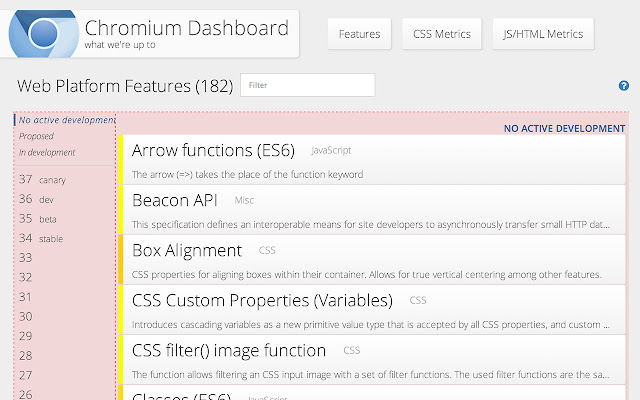Expand the Box Alignment feature card
The height and width of the screenshot is (400, 640).
coord(187,250)
